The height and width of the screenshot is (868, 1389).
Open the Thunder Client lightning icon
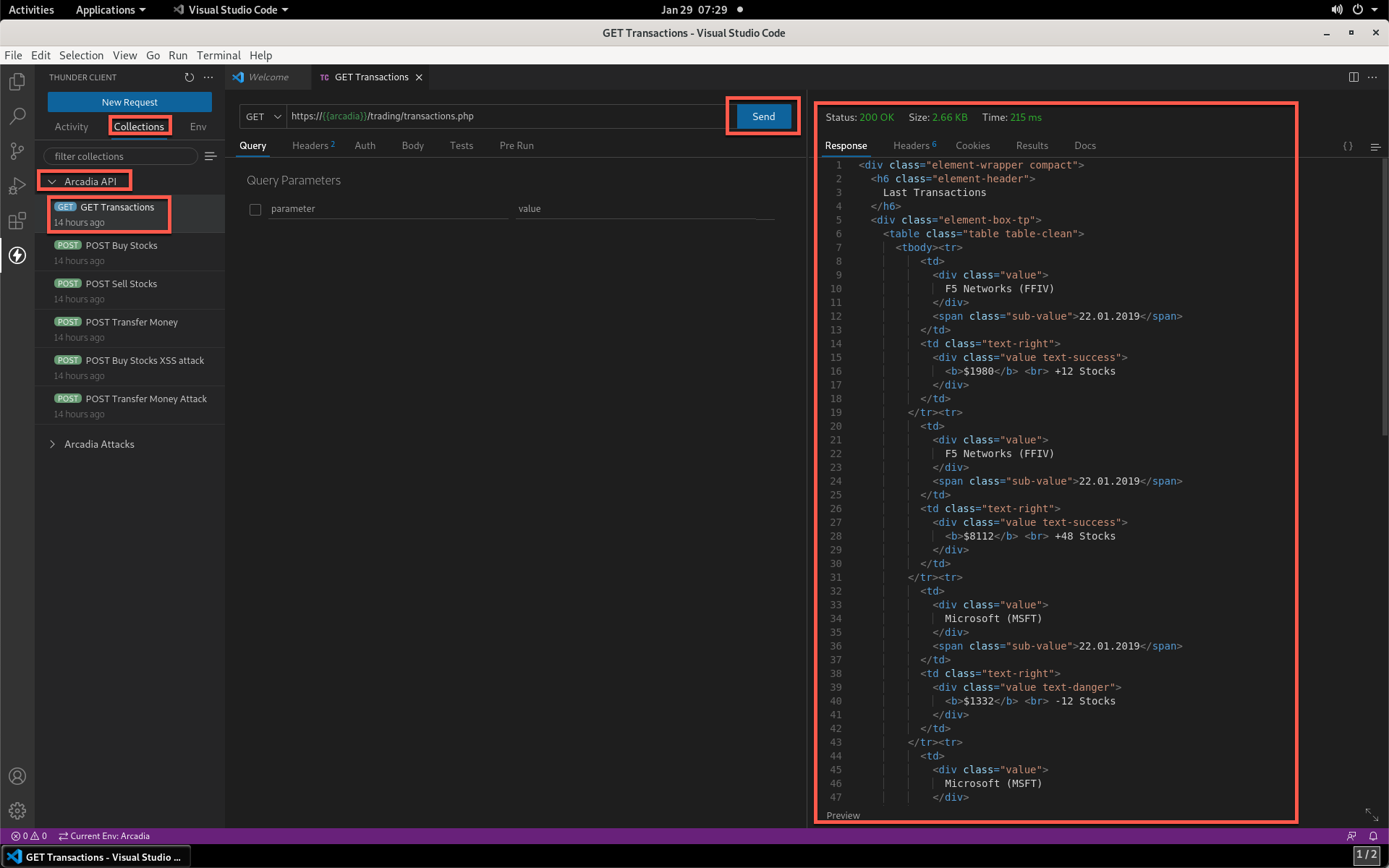[17, 255]
